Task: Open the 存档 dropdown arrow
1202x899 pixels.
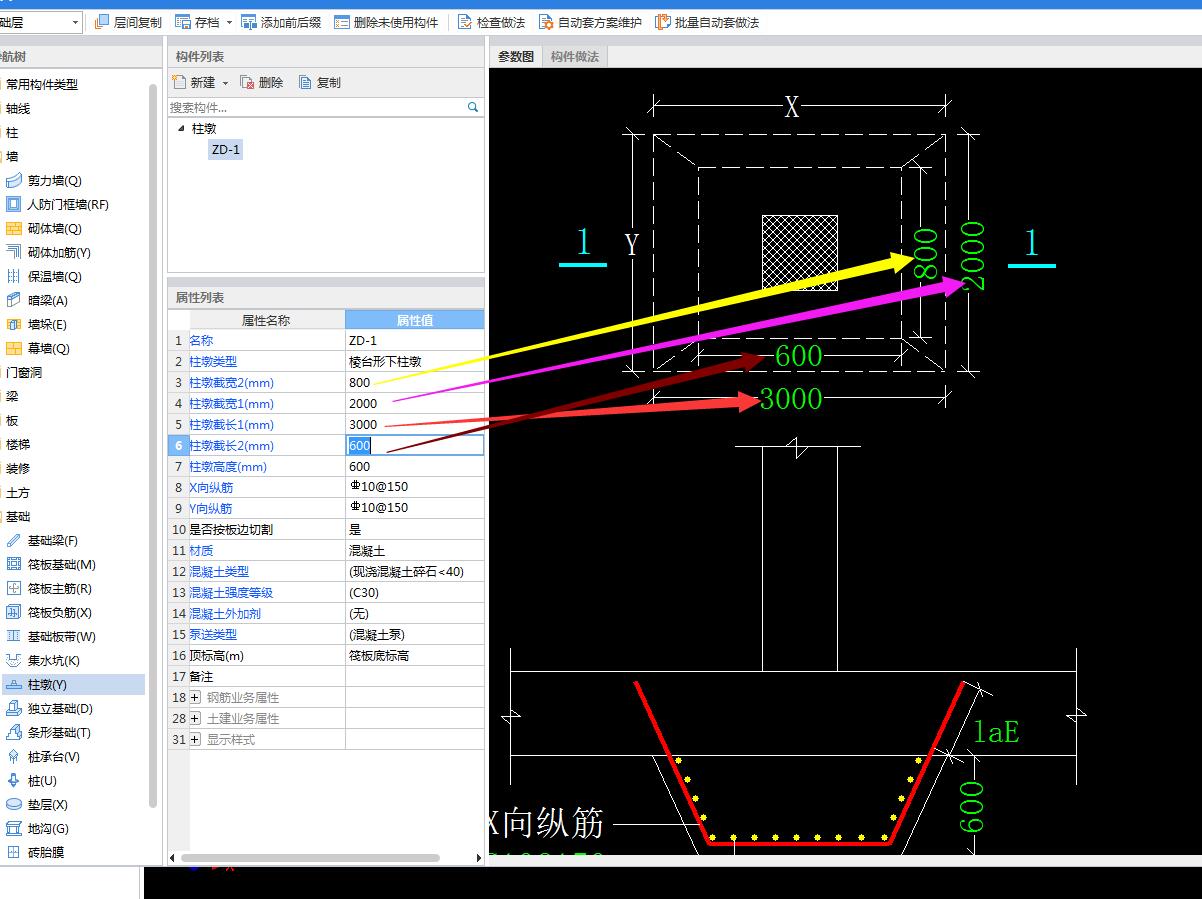Action: click(x=229, y=22)
